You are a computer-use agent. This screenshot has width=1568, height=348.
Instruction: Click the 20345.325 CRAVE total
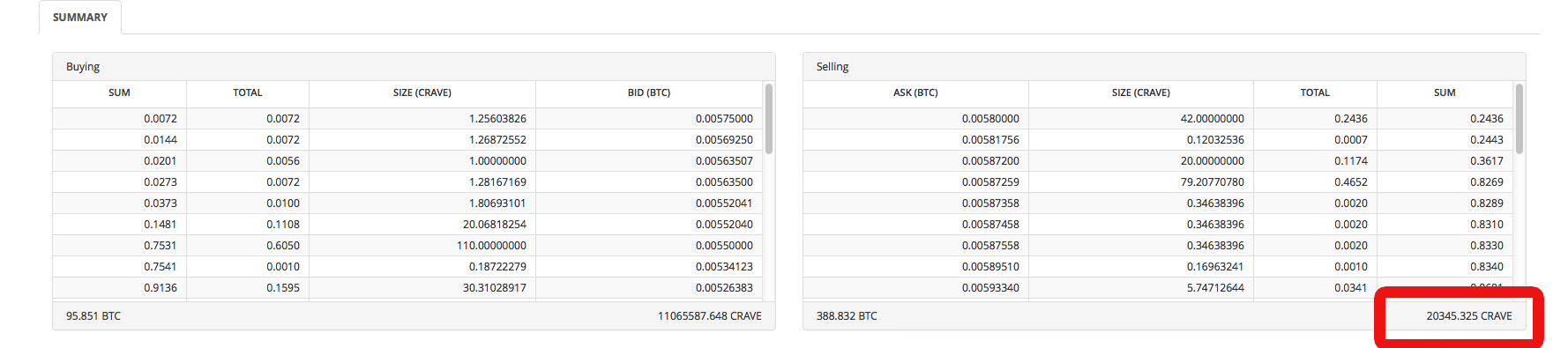pyautogui.click(x=1469, y=316)
